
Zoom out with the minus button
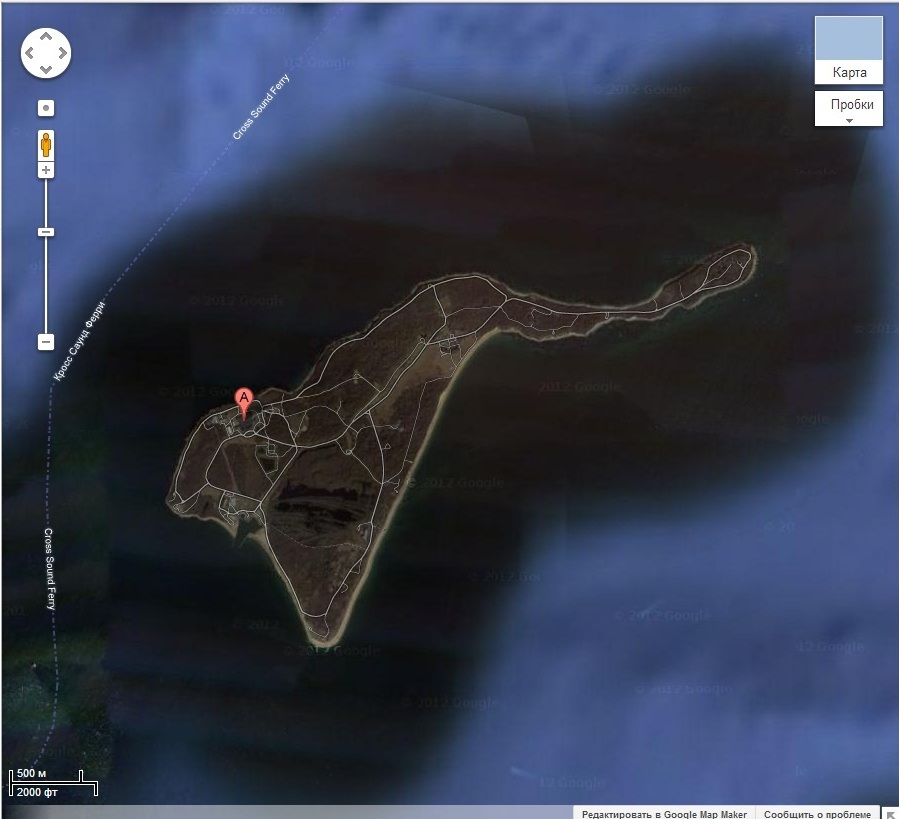tap(46, 342)
